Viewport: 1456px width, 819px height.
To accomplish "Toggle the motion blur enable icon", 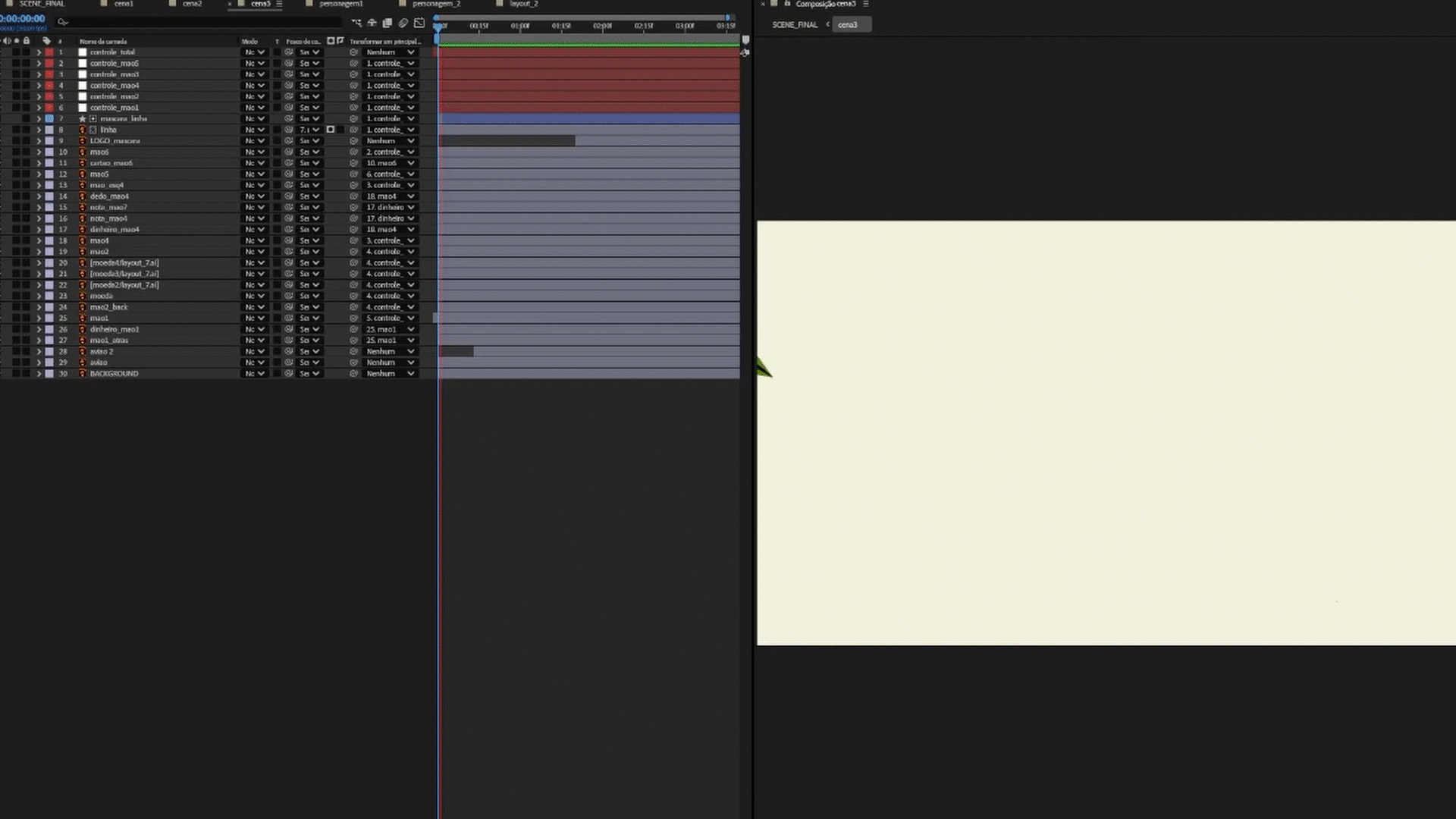I will coord(403,23).
